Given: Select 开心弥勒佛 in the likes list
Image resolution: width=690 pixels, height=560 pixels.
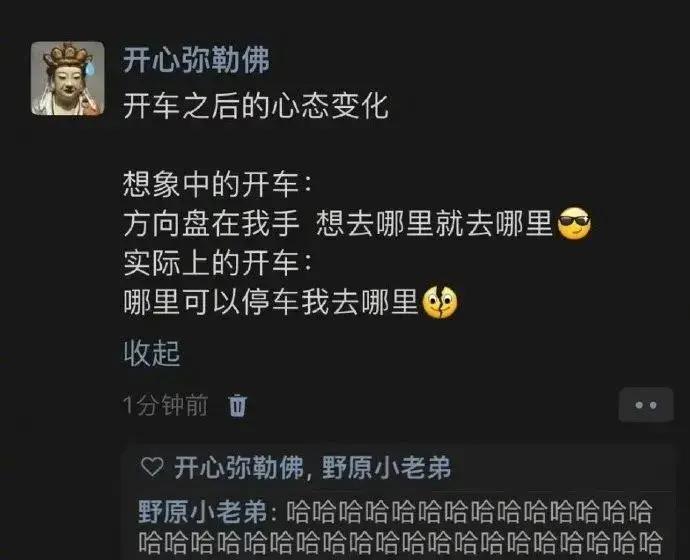Looking at the screenshot, I should pyautogui.click(x=239, y=467).
